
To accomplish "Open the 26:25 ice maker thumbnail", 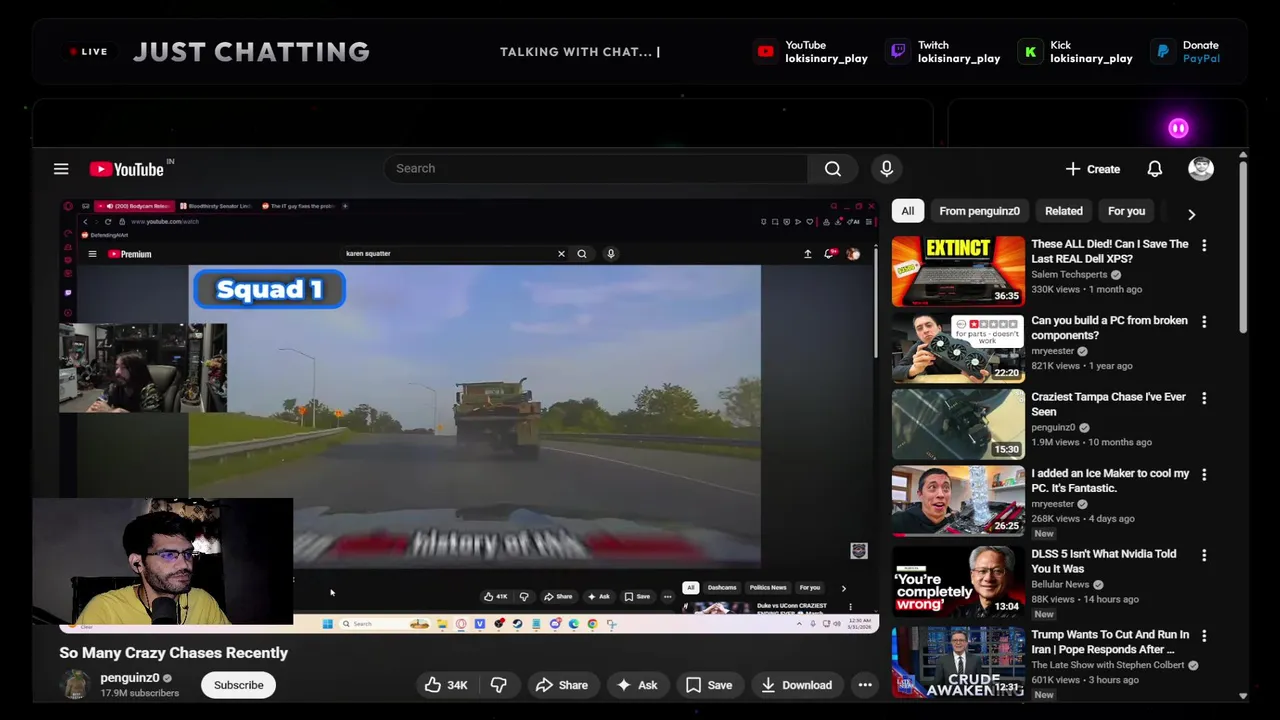I will [958, 501].
